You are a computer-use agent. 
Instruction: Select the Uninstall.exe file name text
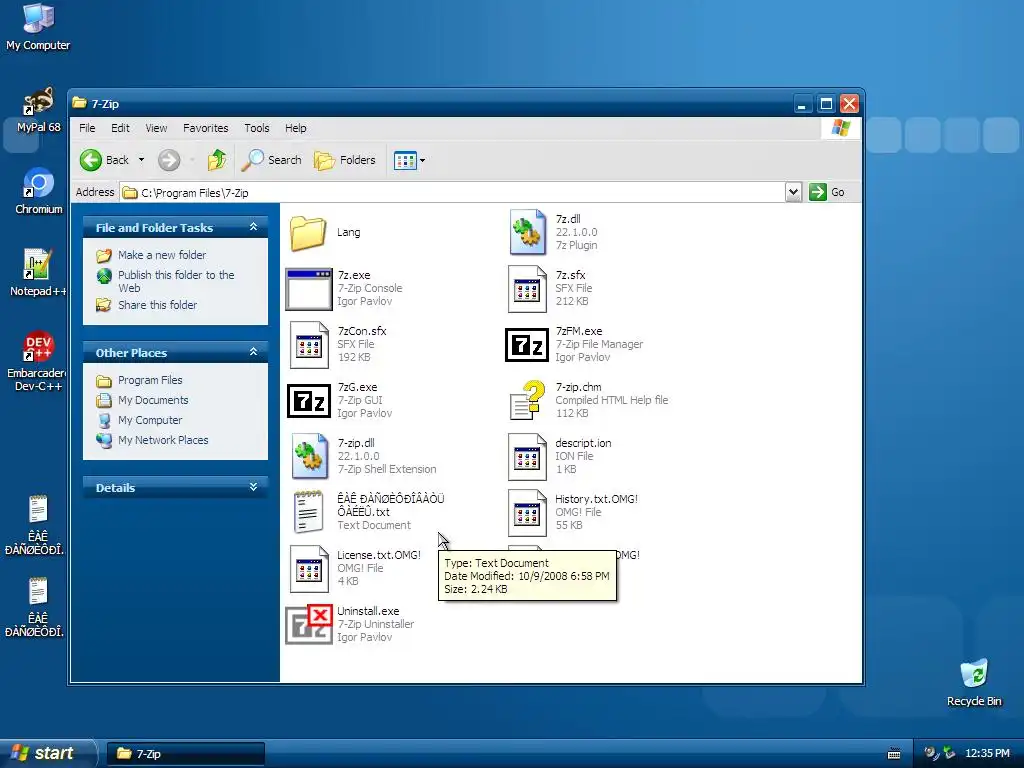(368, 611)
